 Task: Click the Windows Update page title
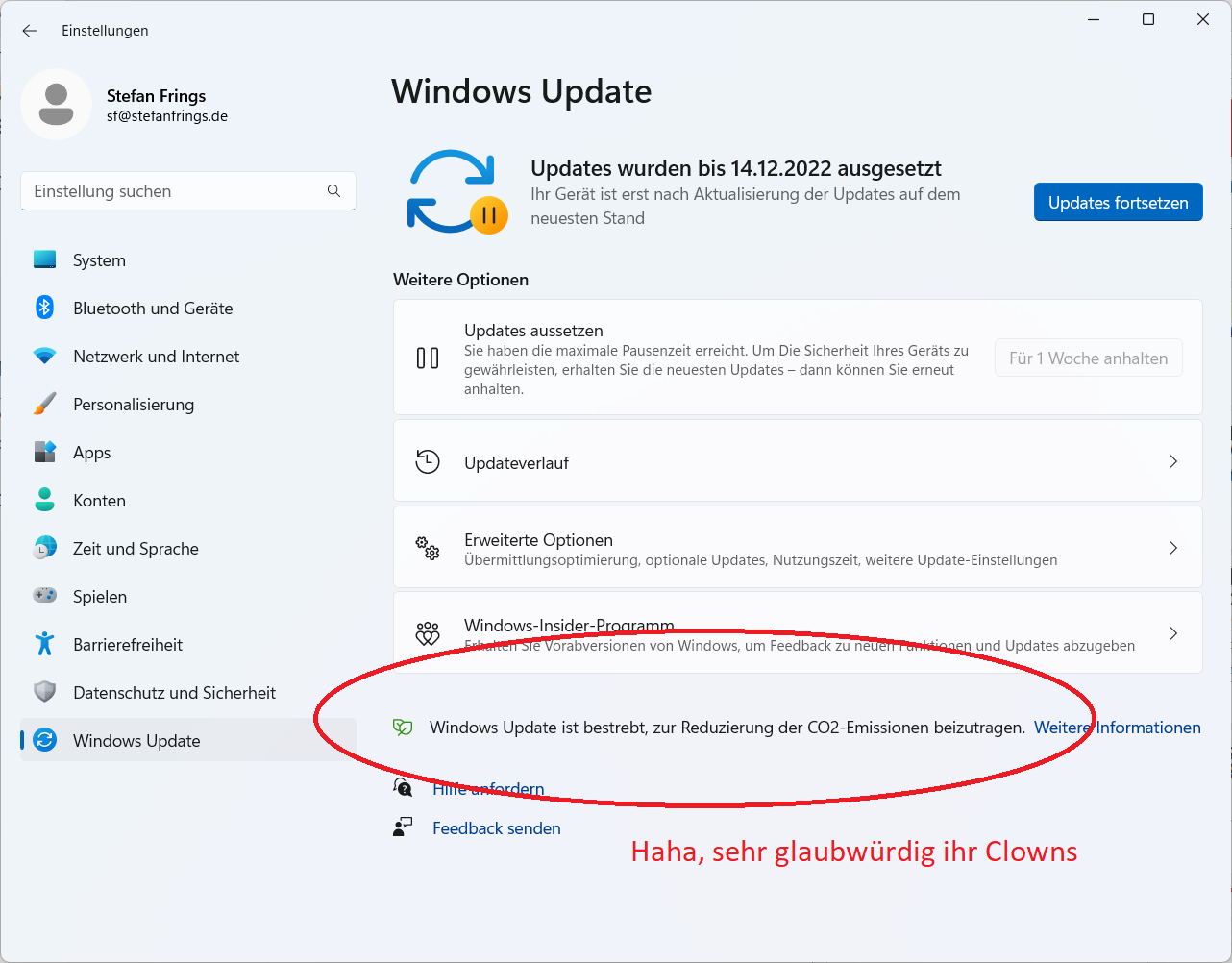(x=522, y=91)
